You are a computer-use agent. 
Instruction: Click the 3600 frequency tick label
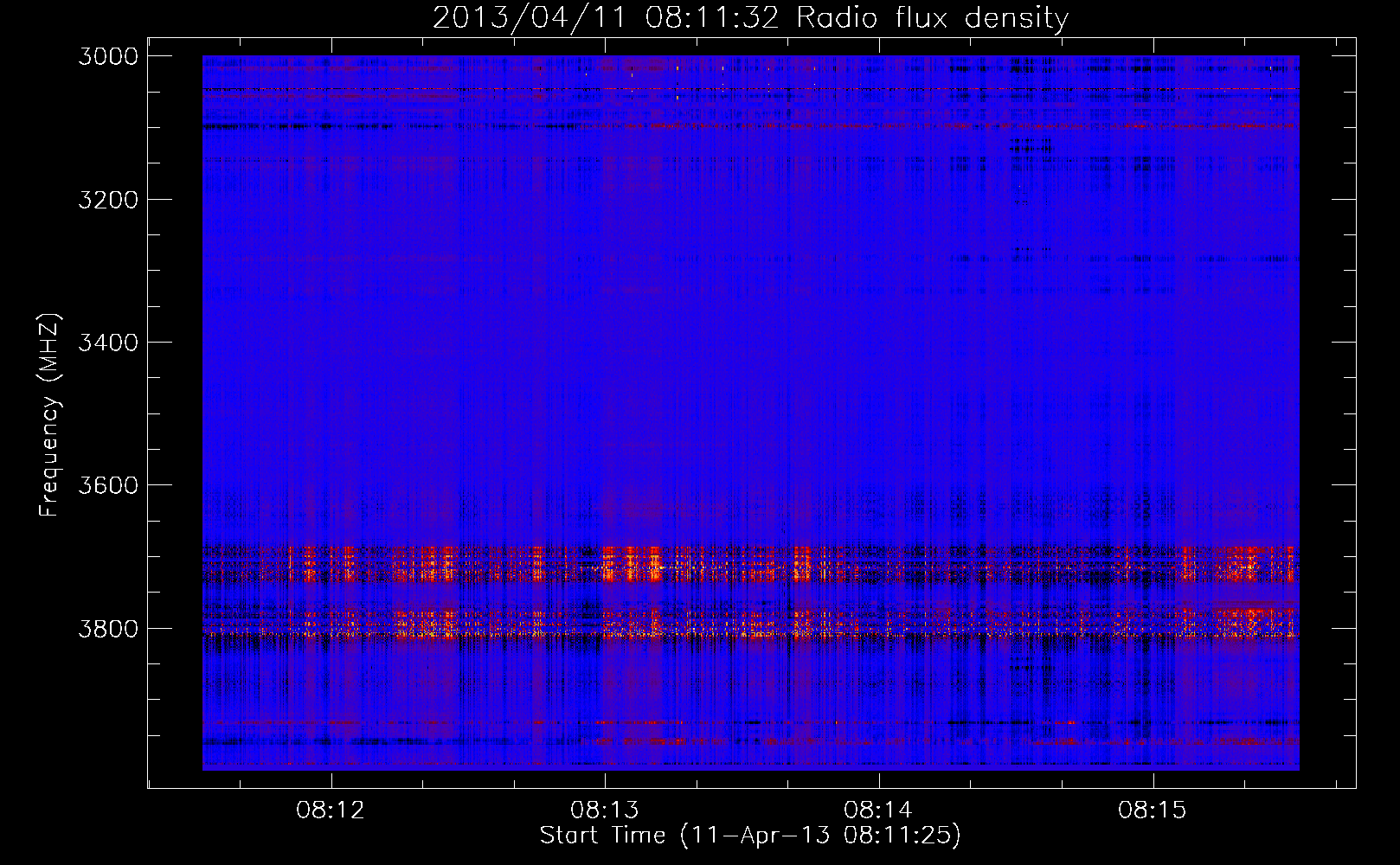tap(108, 485)
